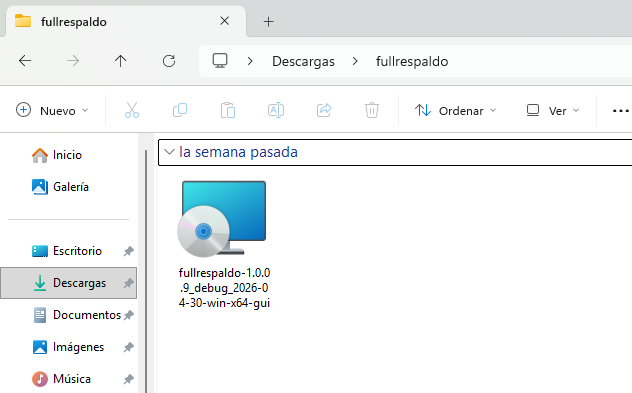Image resolution: width=632 pixels, height=393 pixels.
Task: Open the Ordenar sort dropdown
Action: click(455, 110)
